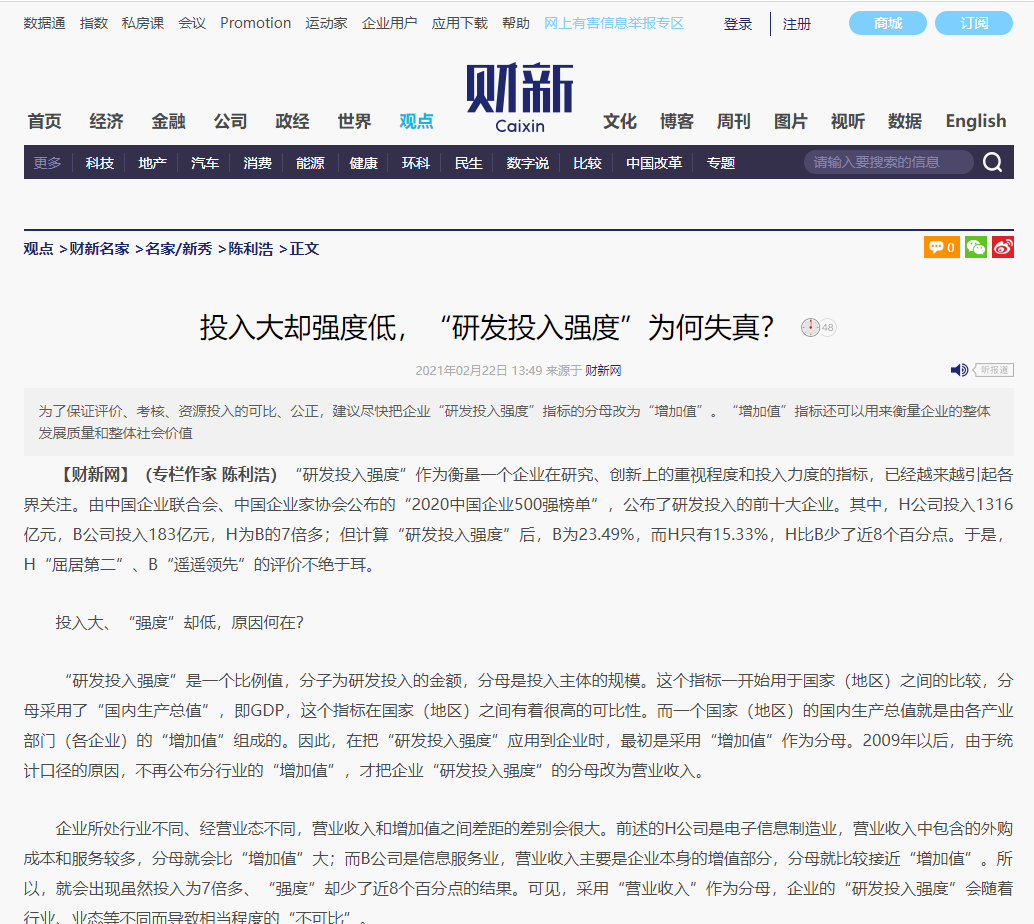Switch to the English edition
The image size is (1034, 924).
pyautogui.click(x=975, y=121)
